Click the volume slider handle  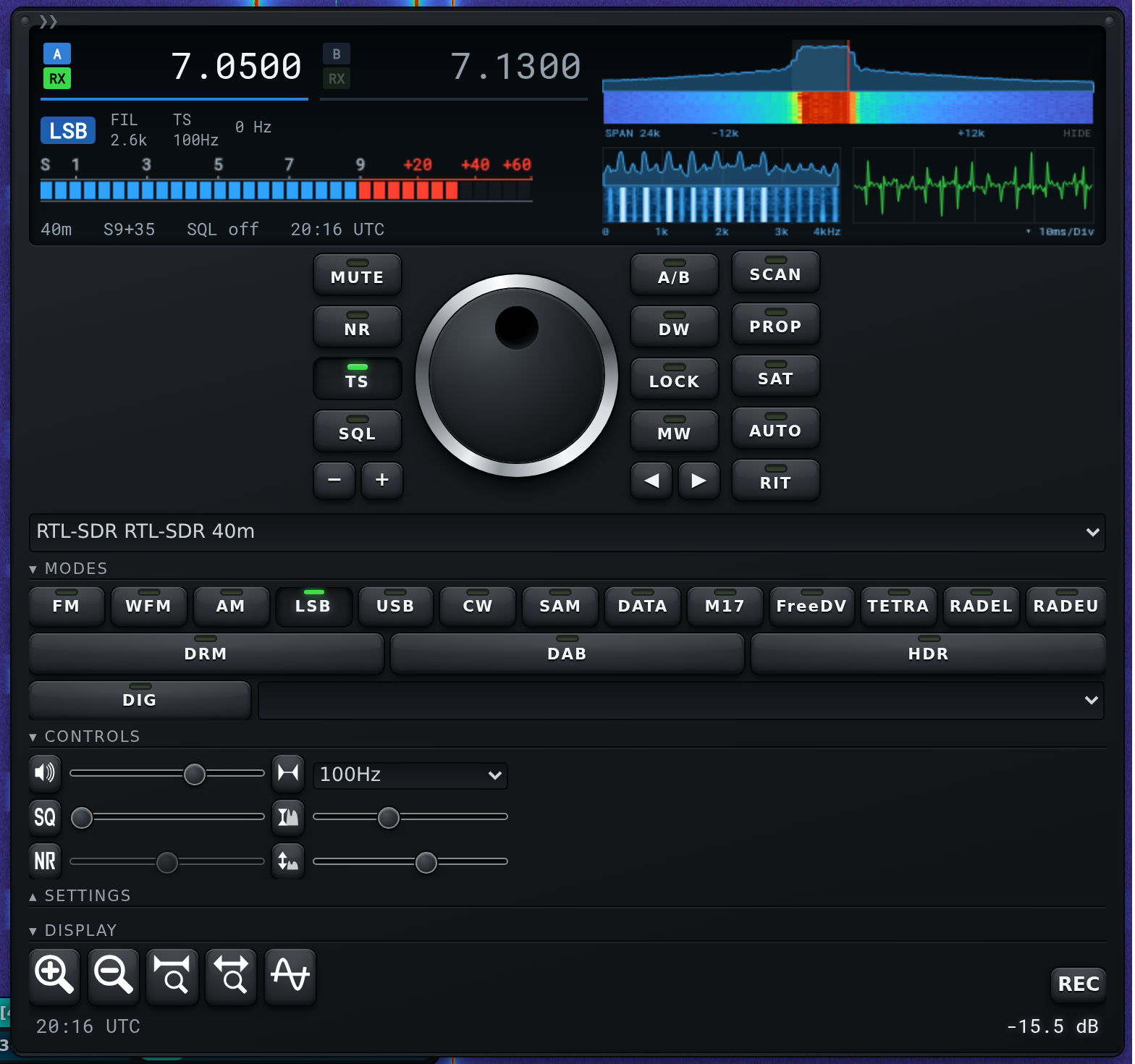point(195,774)
